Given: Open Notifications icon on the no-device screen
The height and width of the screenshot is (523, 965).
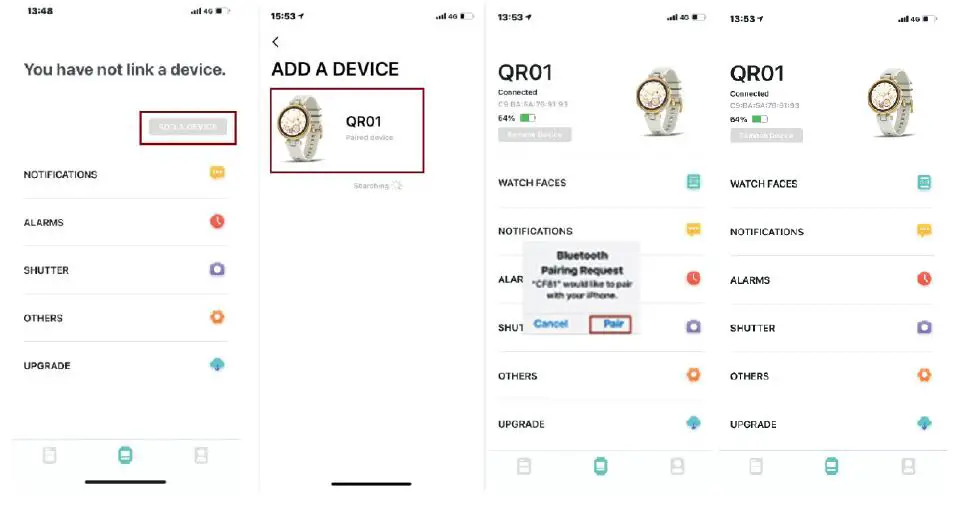Looking at the screenshot, I should tap(217, 173).
